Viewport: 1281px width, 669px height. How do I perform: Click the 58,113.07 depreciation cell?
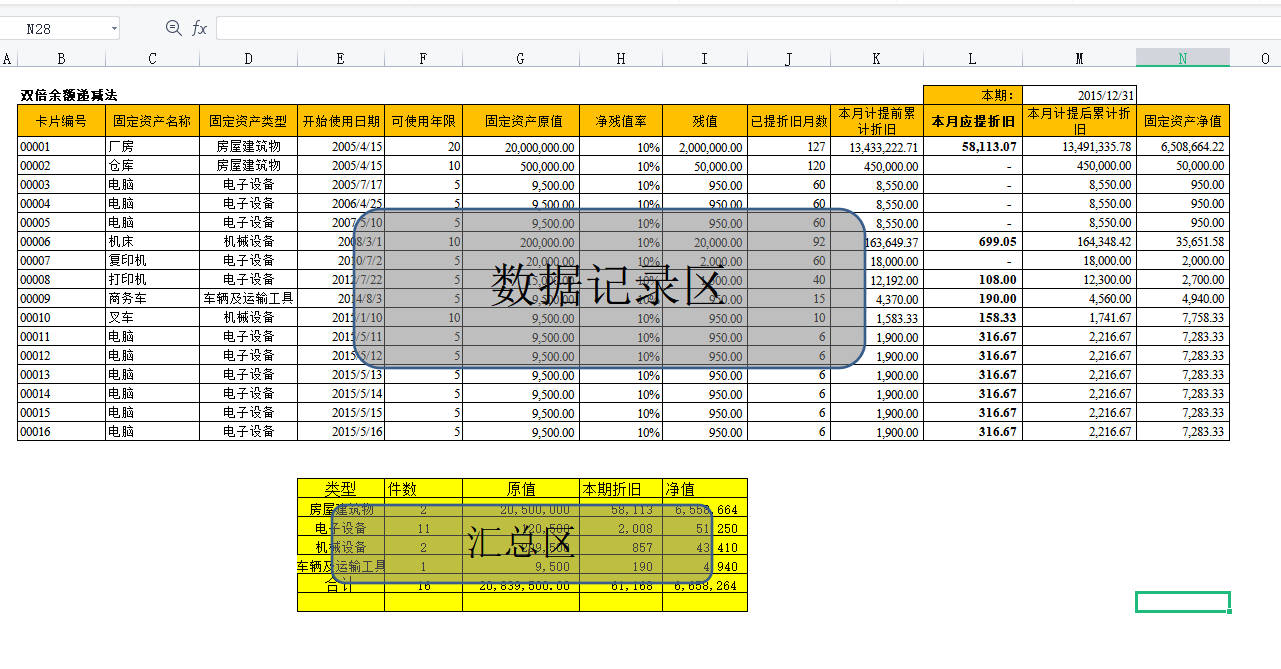click(x=972, y=147)
